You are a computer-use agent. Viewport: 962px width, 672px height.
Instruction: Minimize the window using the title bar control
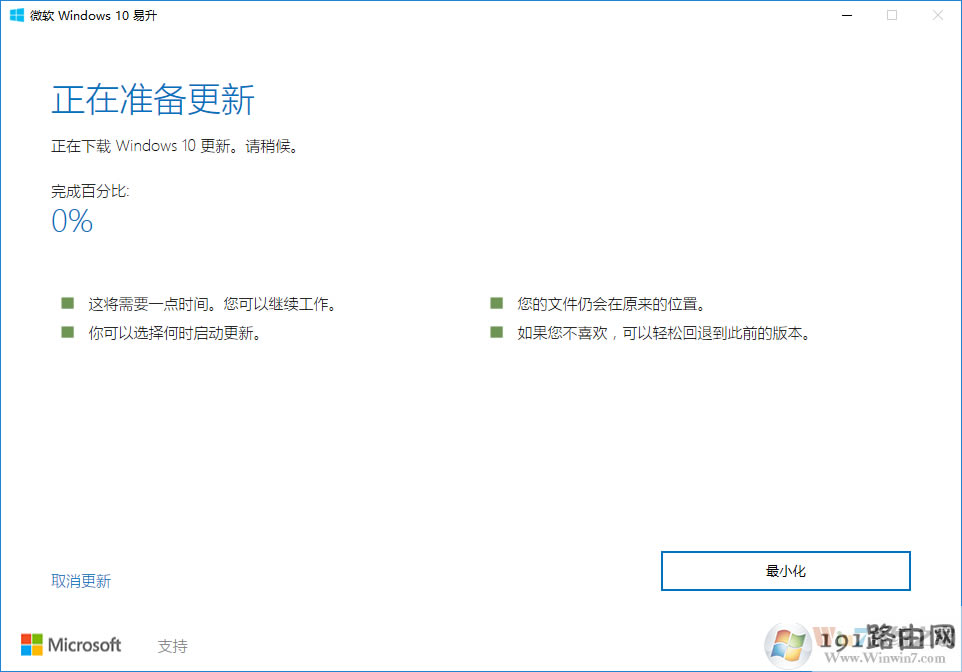pyautogui.click(x=845, y=15)
